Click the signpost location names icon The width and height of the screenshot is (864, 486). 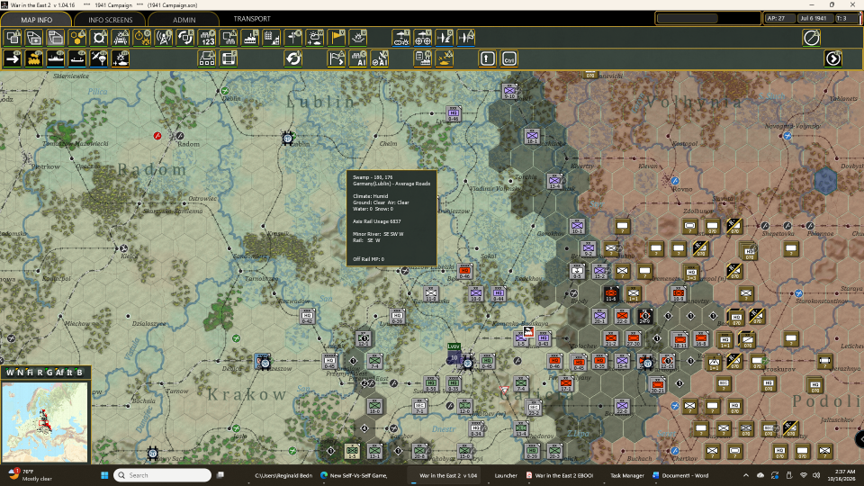coord(293,37)
